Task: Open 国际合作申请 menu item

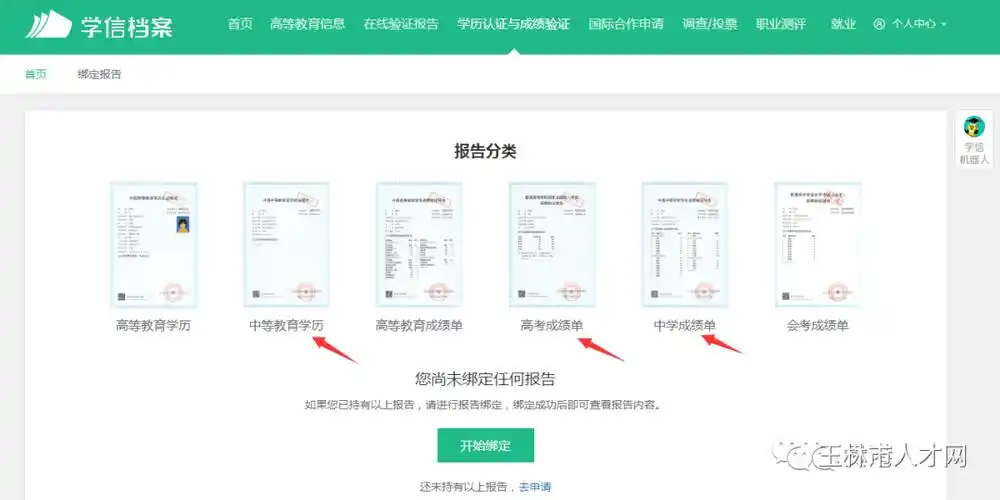Action: [x=626, y=24]
